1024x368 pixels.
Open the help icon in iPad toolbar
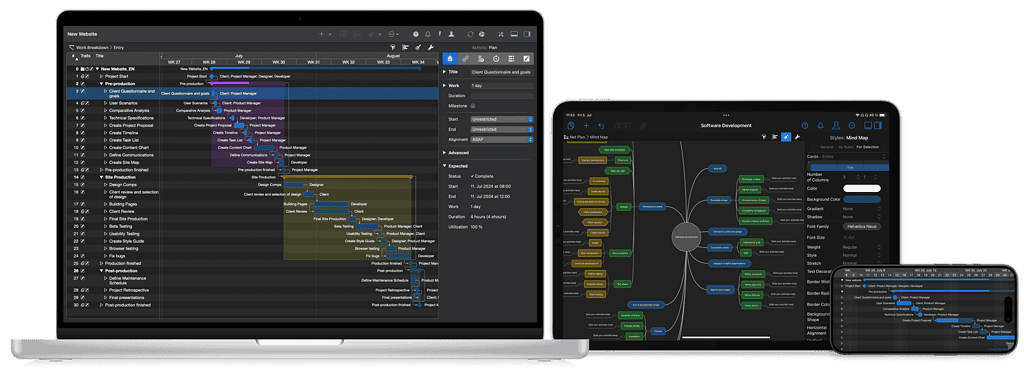click(x=805, y=125)
